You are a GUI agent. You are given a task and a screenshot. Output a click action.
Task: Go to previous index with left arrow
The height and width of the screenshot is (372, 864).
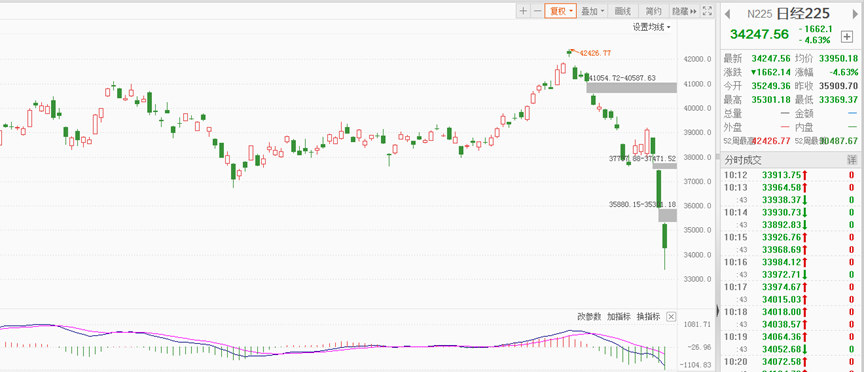727,14
